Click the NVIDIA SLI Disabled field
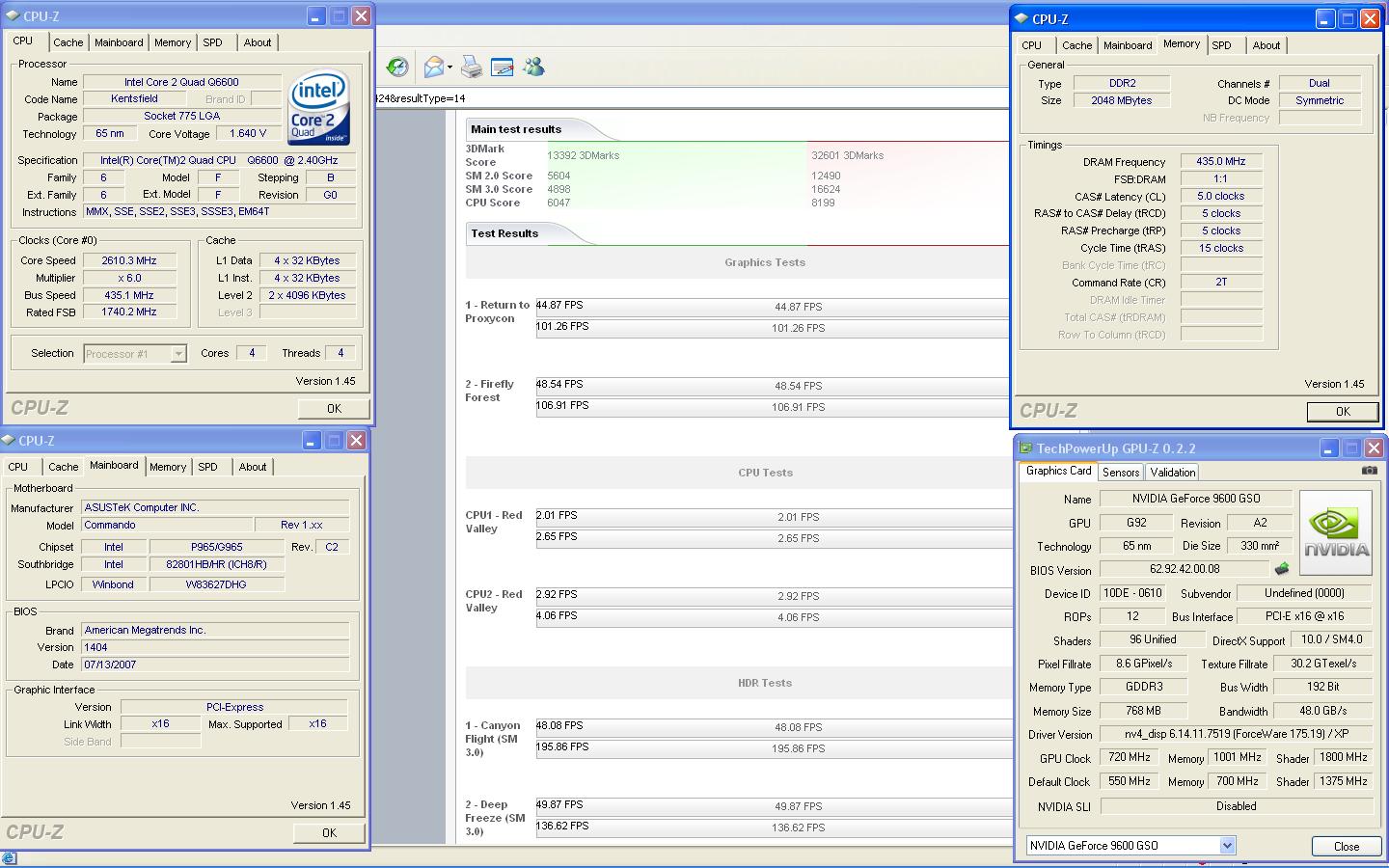Viewport: 1389px width, 868px height. tap(1236, 806)
